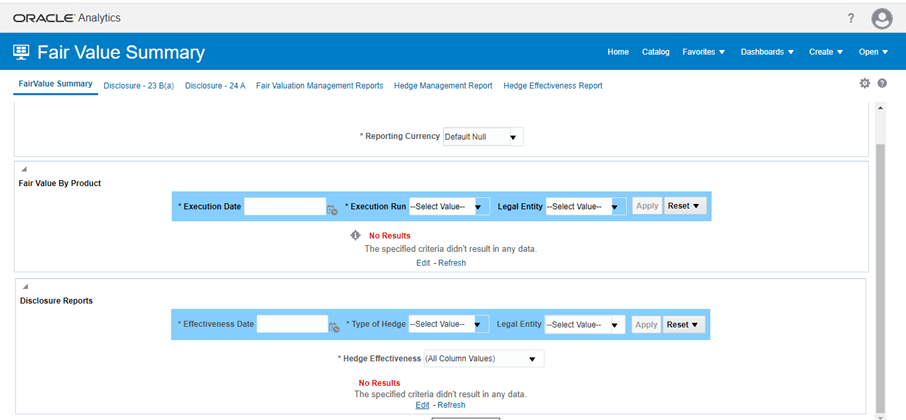The height and width of the screenshot is (420, 906).
Task: Switch to Disclosure - 24 A tab
Action: [x=215, y=86]
